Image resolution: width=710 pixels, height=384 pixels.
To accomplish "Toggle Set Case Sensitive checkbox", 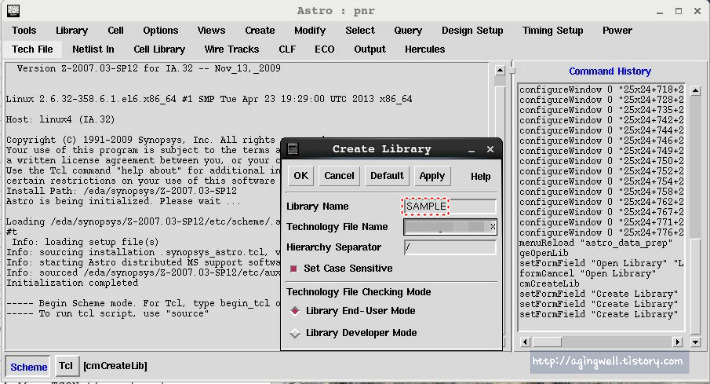I will (293, 269).
